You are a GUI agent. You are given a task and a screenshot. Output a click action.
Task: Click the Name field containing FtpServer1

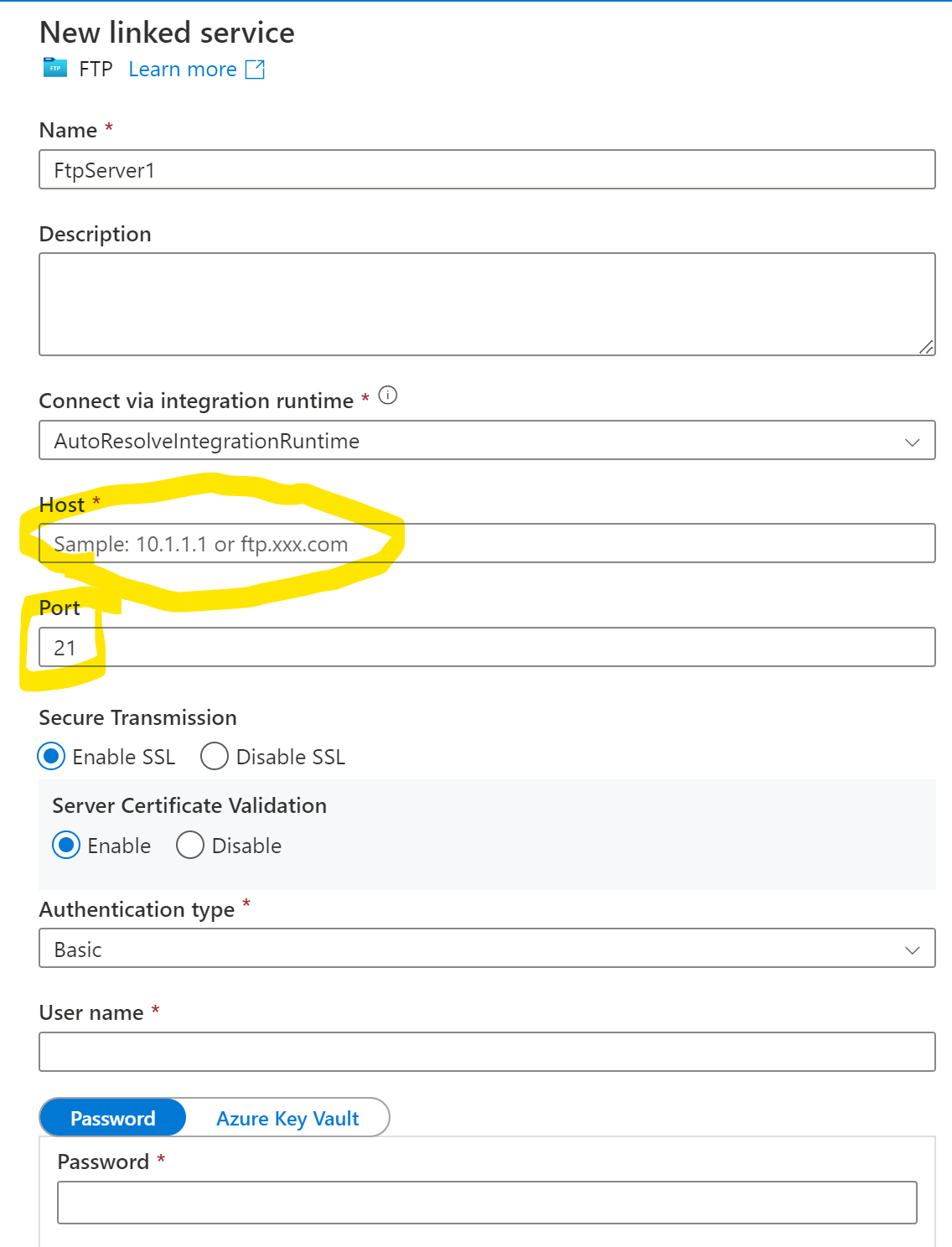pyautogui.click(x=487, y=169)
